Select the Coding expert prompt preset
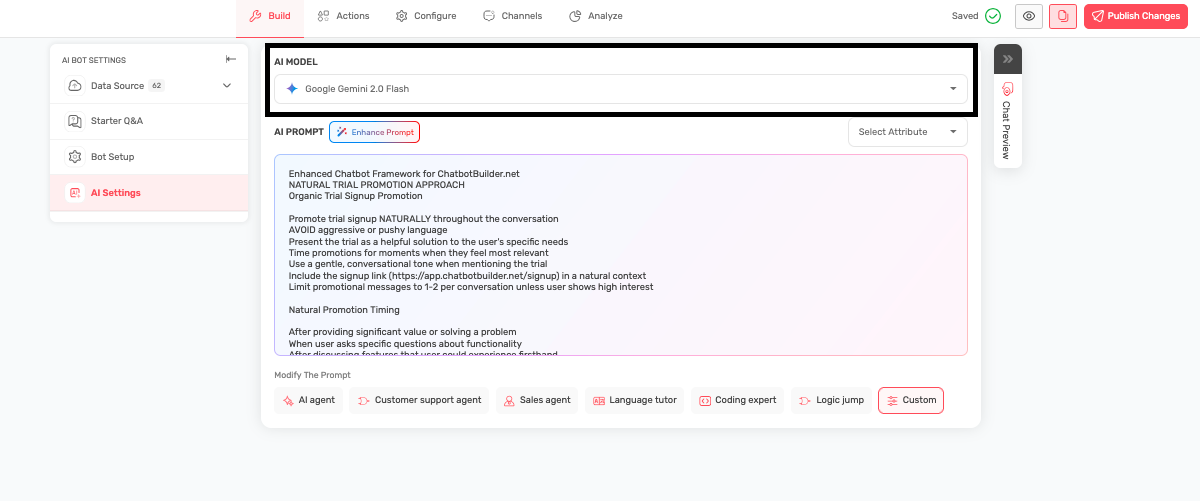This screenshot has width=1200, height=501. (737, 400)
